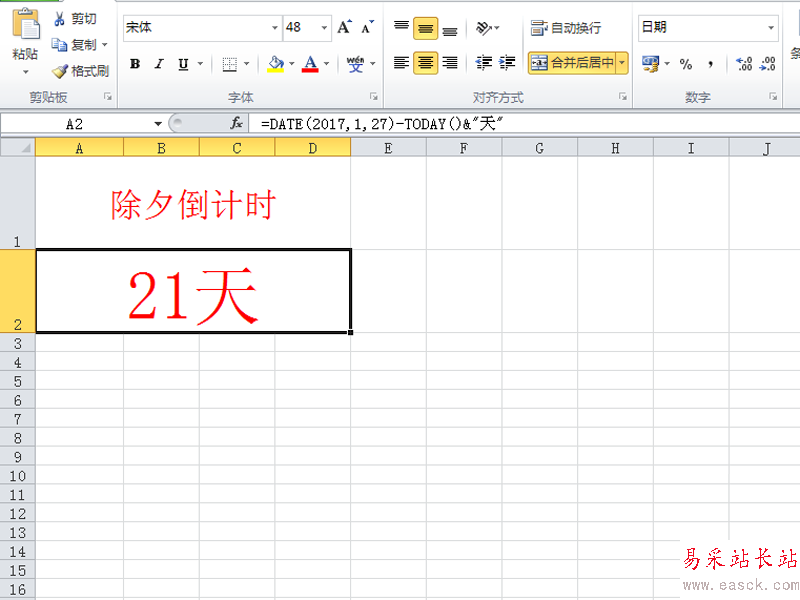Select column H header

pyautogui.click(x=615, y=148)
